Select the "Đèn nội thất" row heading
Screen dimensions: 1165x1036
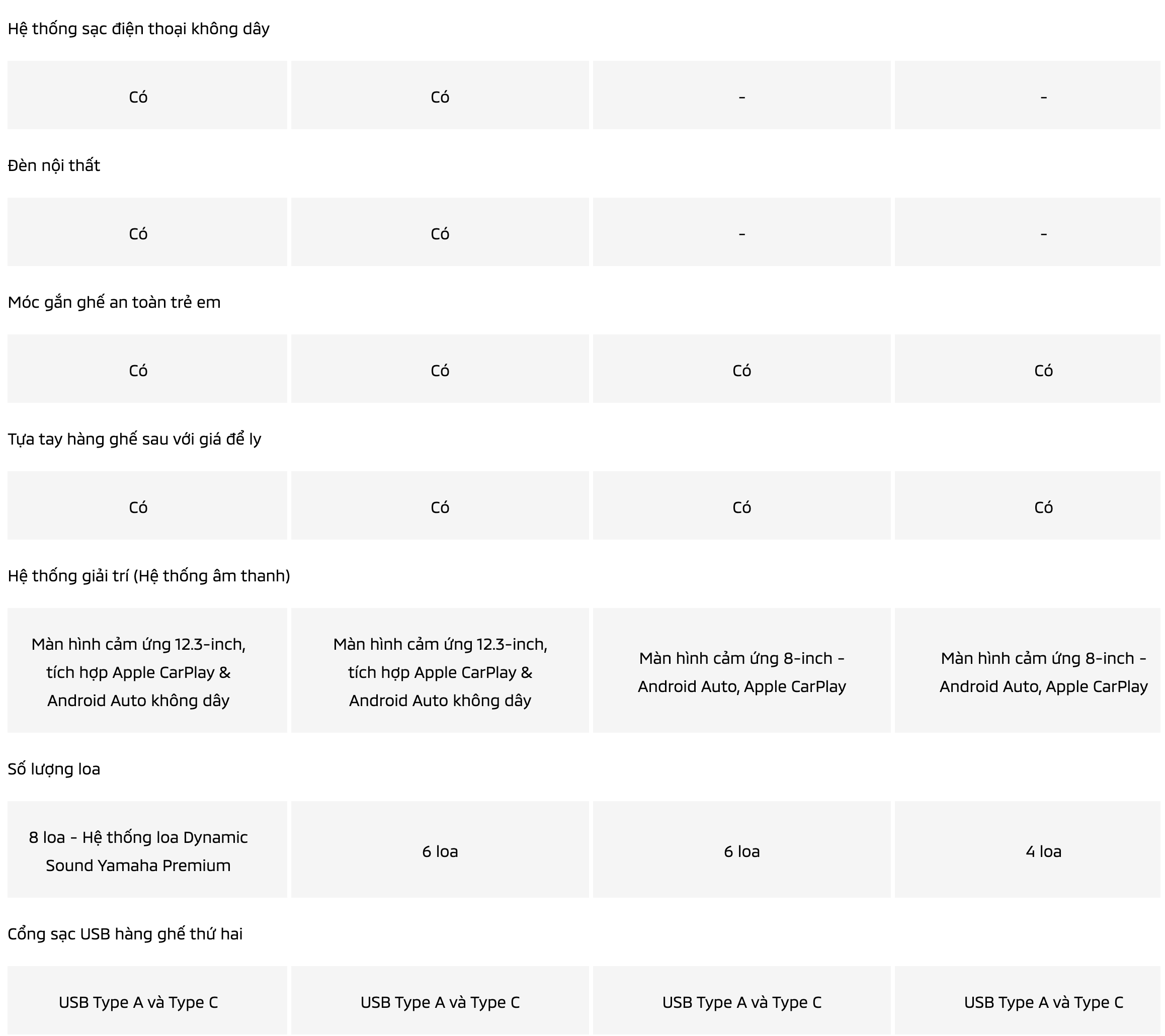pyautogui.click(x=54, y=165)
